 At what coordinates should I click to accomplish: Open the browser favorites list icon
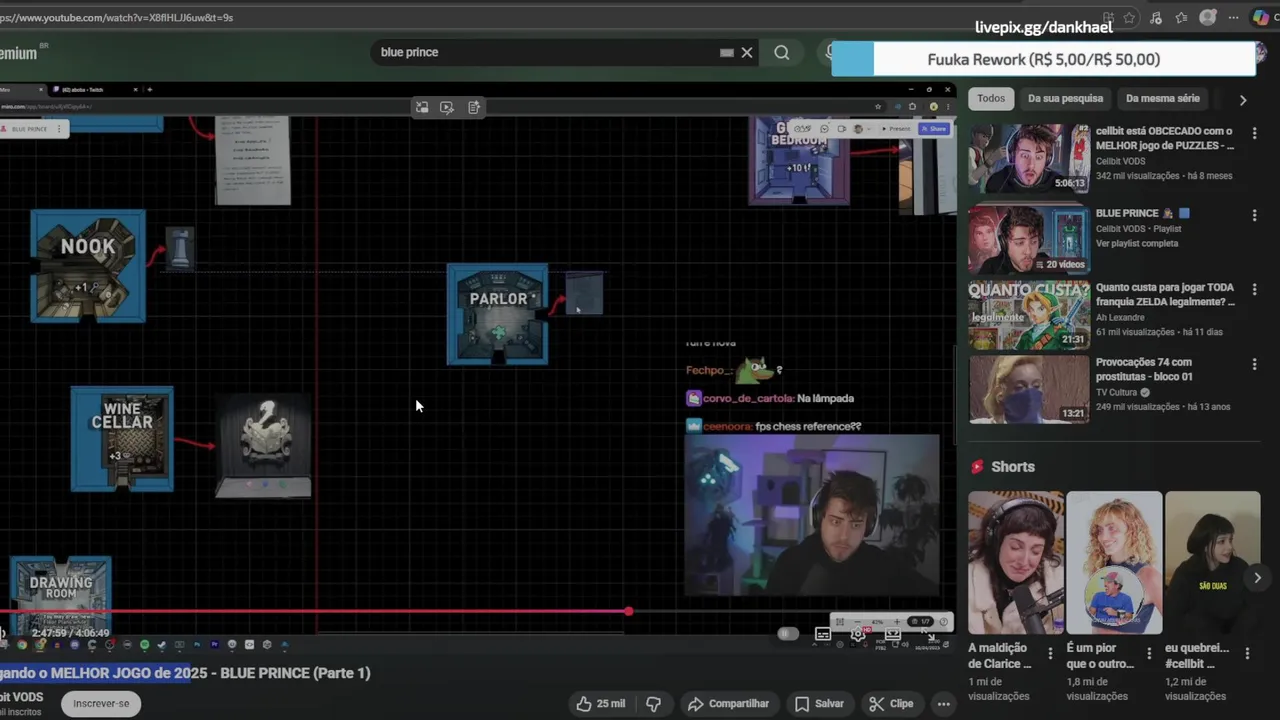tap(1181, 18)
